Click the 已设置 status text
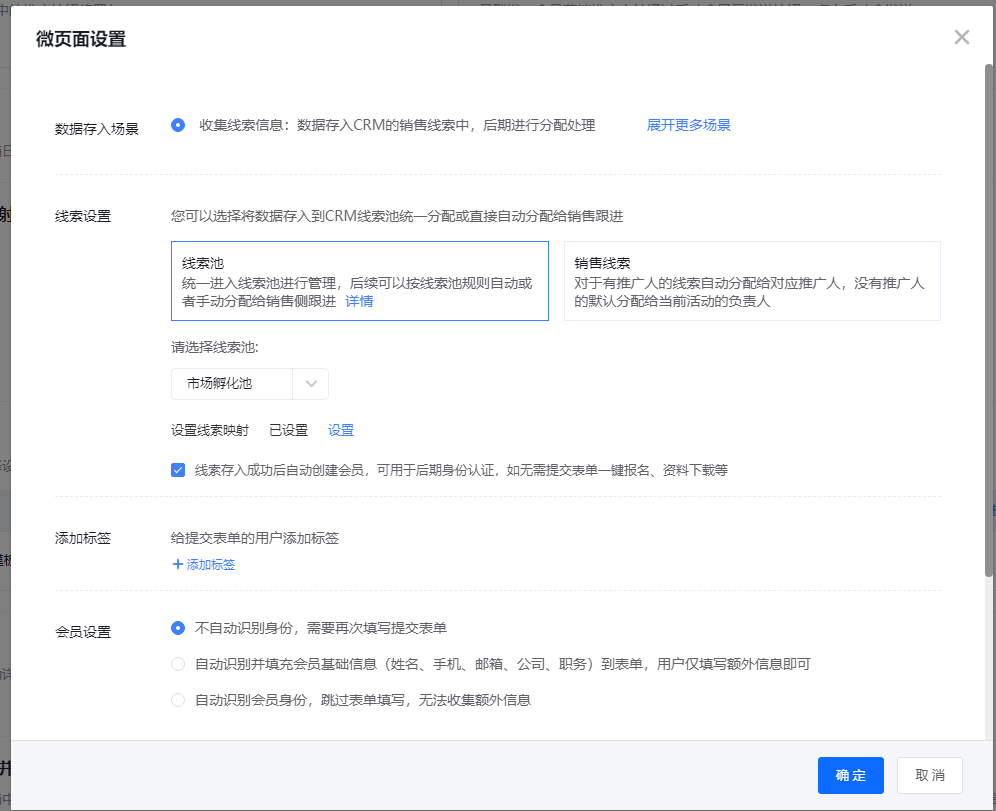This screenshot has height=811, width=996. coord(288,430)
